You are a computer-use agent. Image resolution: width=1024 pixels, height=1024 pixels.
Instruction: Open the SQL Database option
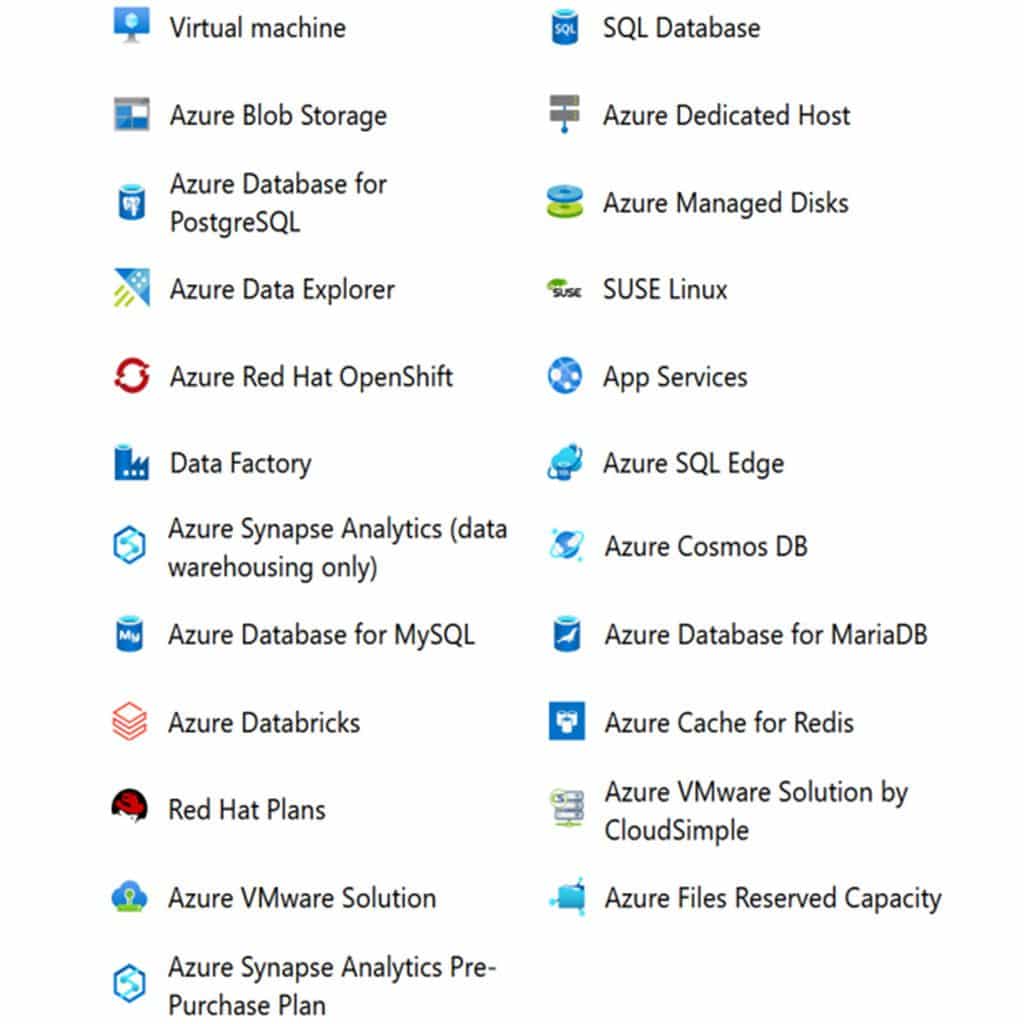pos(680,27)
